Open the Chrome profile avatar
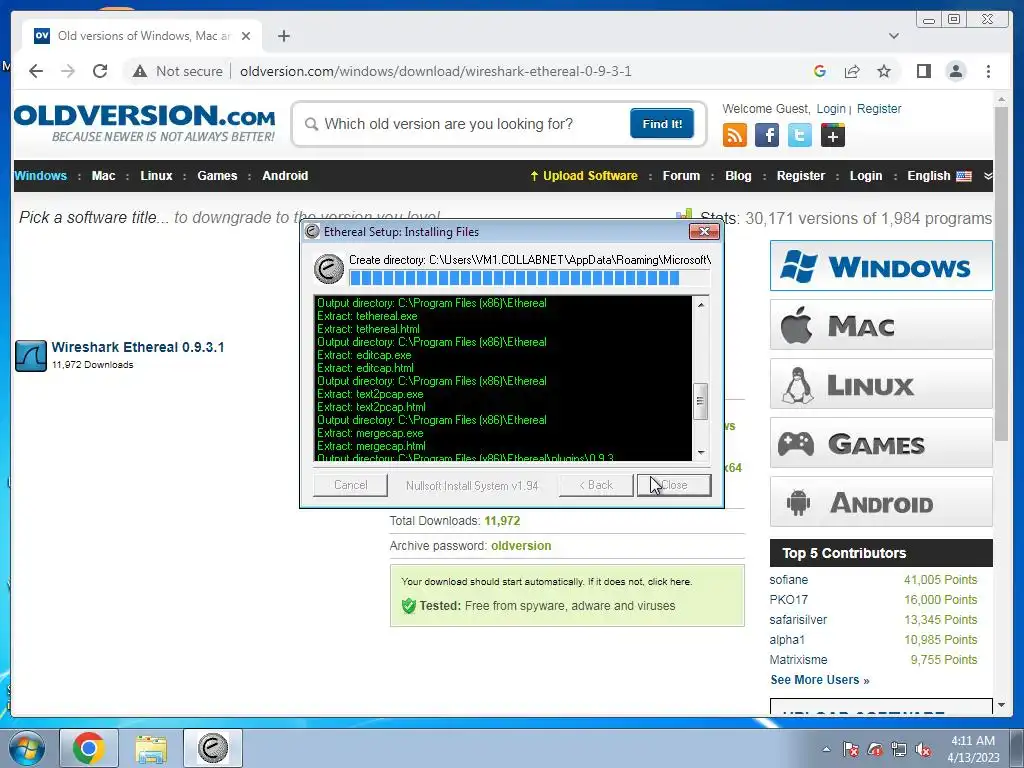The width and height of the screenshot is (1024, 768). coord(955,71)
